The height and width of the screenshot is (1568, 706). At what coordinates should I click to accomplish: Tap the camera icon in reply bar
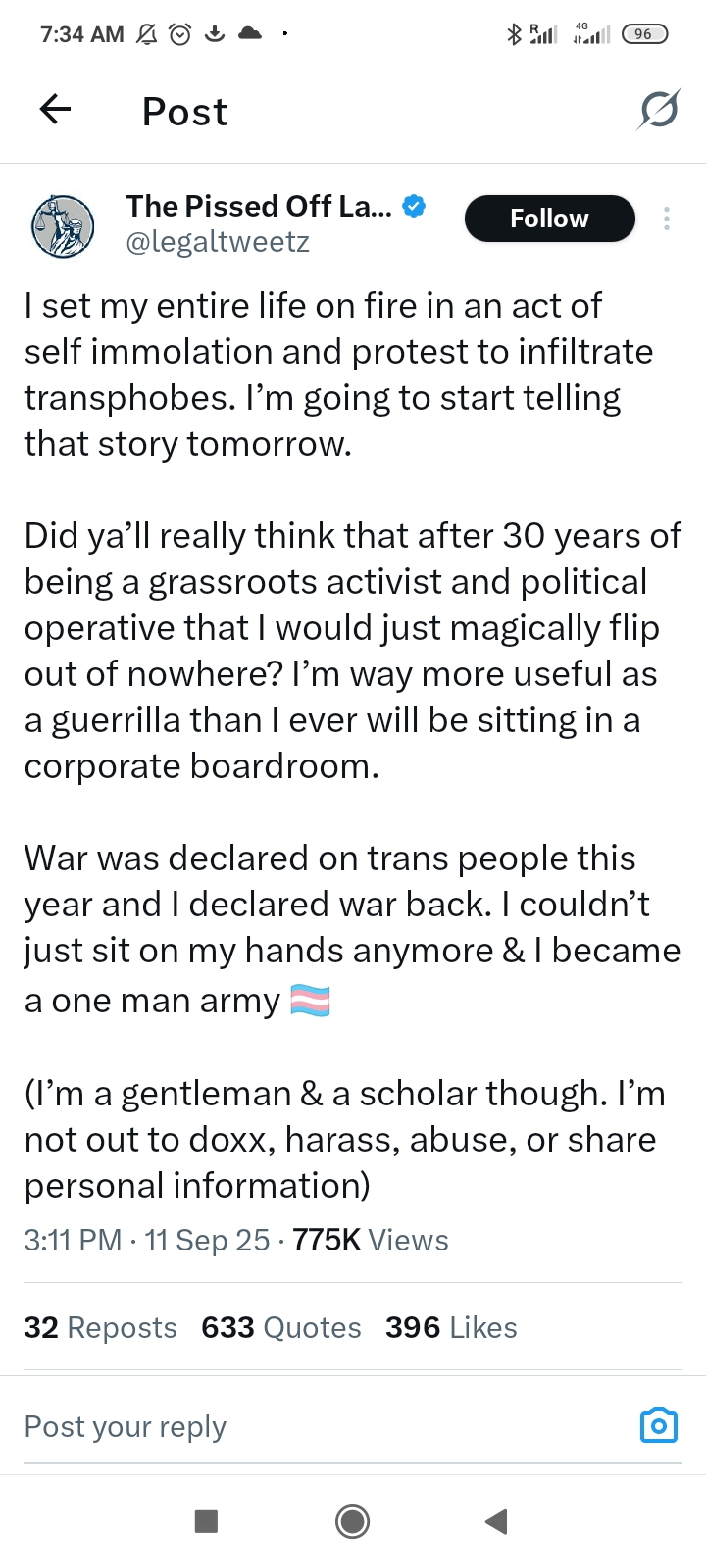click(x=658, y=1426)
